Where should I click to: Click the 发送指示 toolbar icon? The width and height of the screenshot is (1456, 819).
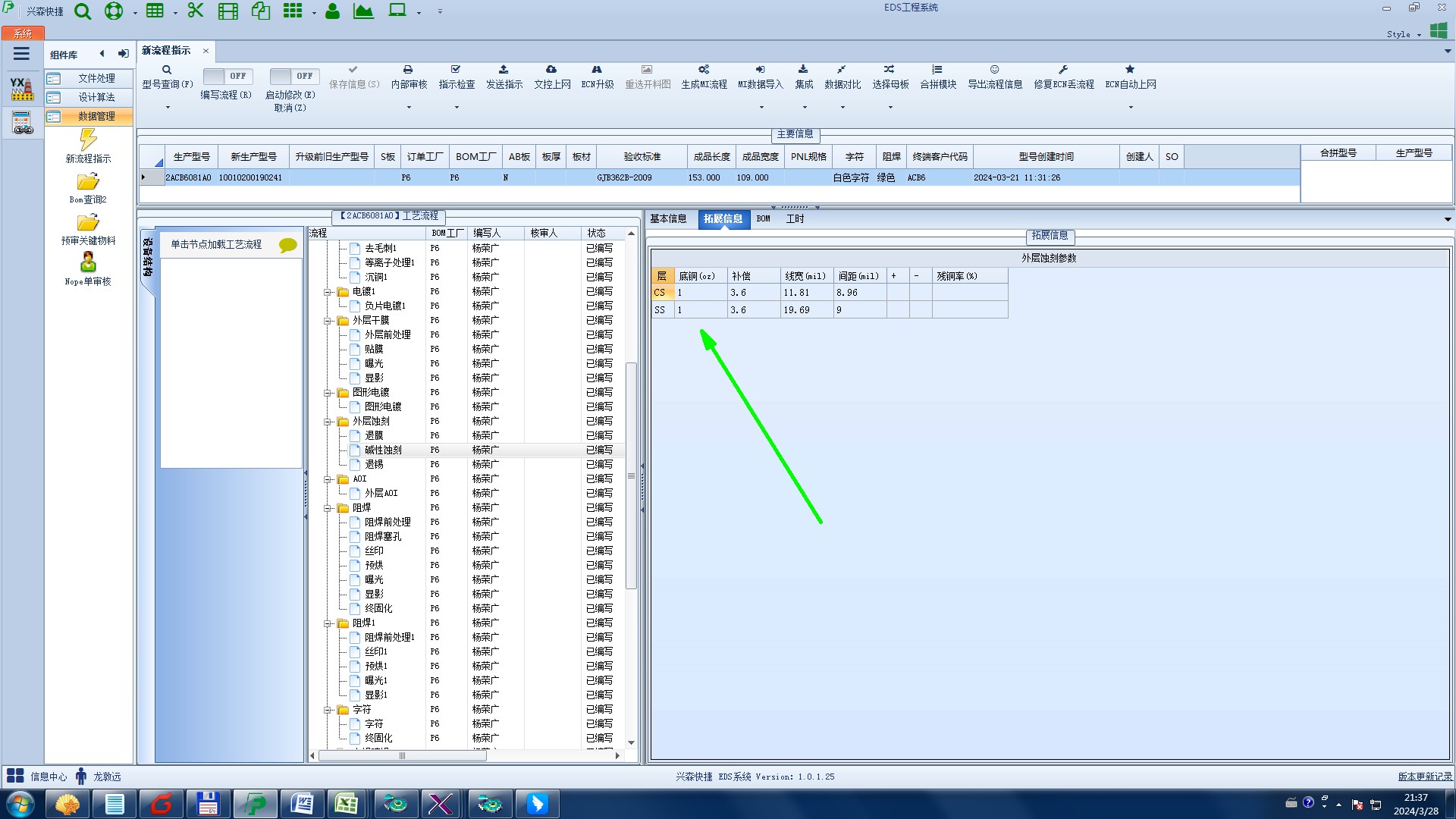click(504, 70)
